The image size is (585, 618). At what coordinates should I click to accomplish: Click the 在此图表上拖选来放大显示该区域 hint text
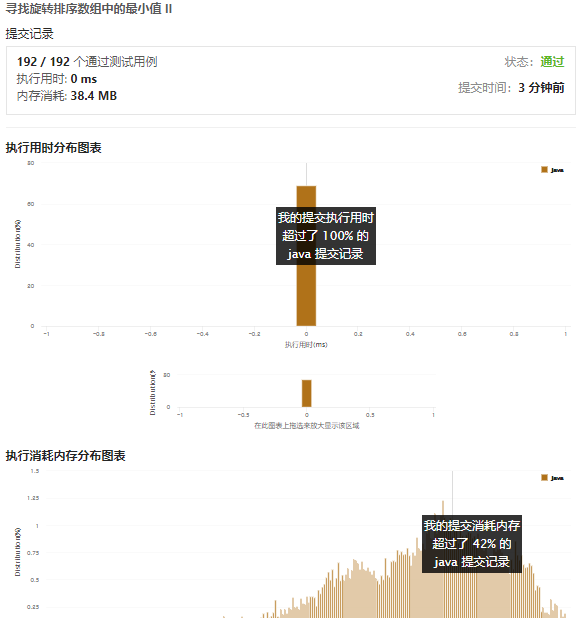307,426
